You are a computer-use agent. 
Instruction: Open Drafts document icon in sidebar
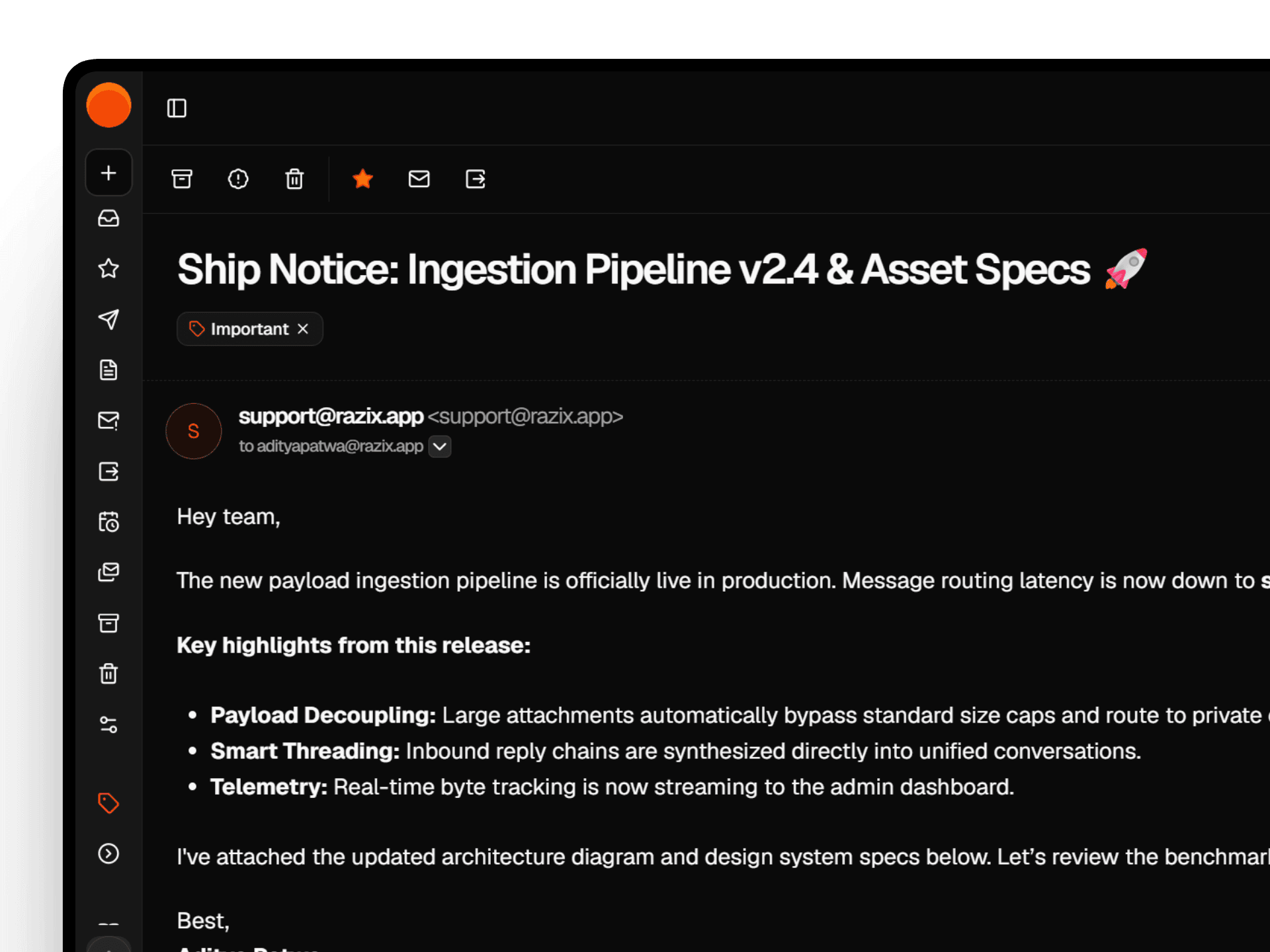coord(108,370)
